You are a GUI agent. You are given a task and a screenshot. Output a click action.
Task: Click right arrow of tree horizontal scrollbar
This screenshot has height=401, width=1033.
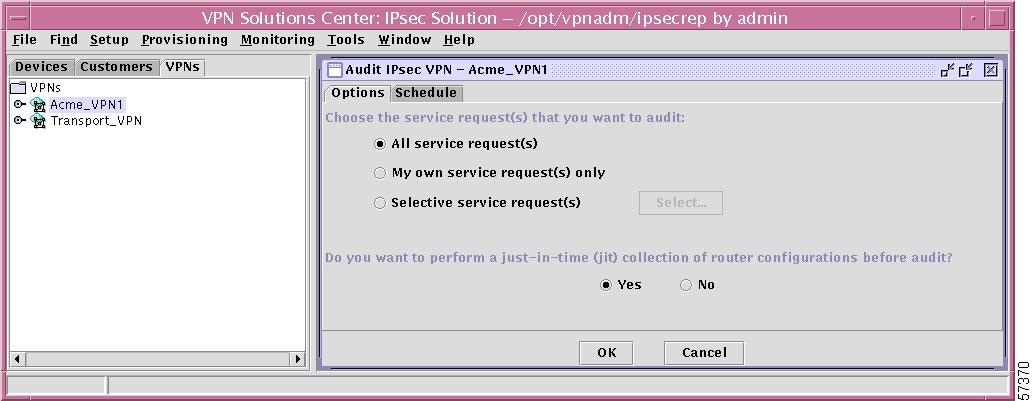pos(298,359)
